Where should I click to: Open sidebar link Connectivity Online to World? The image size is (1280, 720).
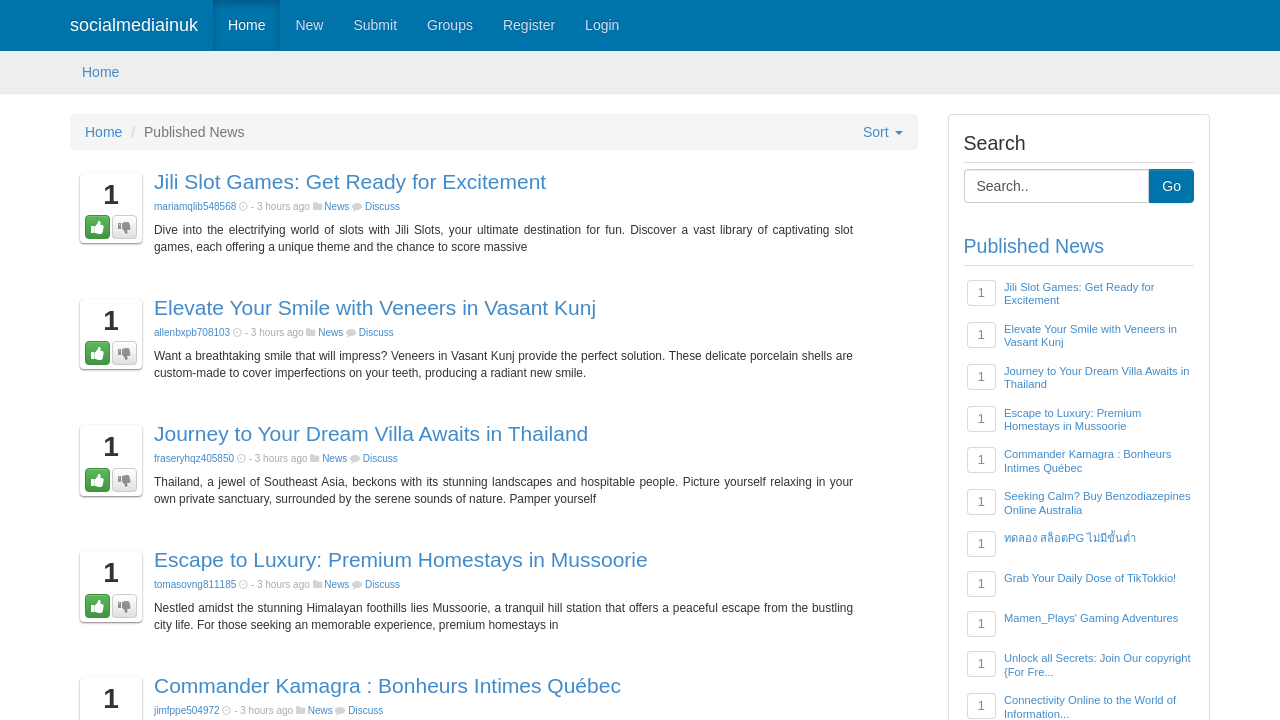coord(1090,707)
